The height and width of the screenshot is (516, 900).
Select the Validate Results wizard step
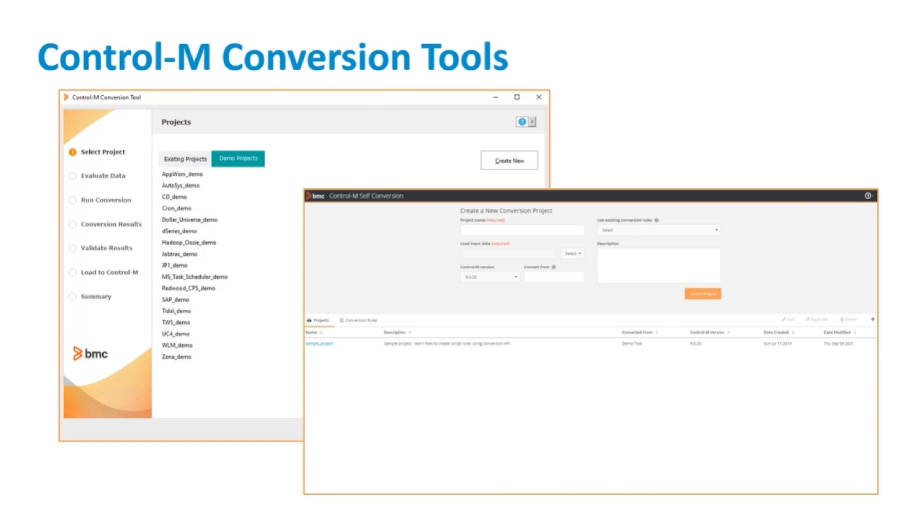[106, 248]
